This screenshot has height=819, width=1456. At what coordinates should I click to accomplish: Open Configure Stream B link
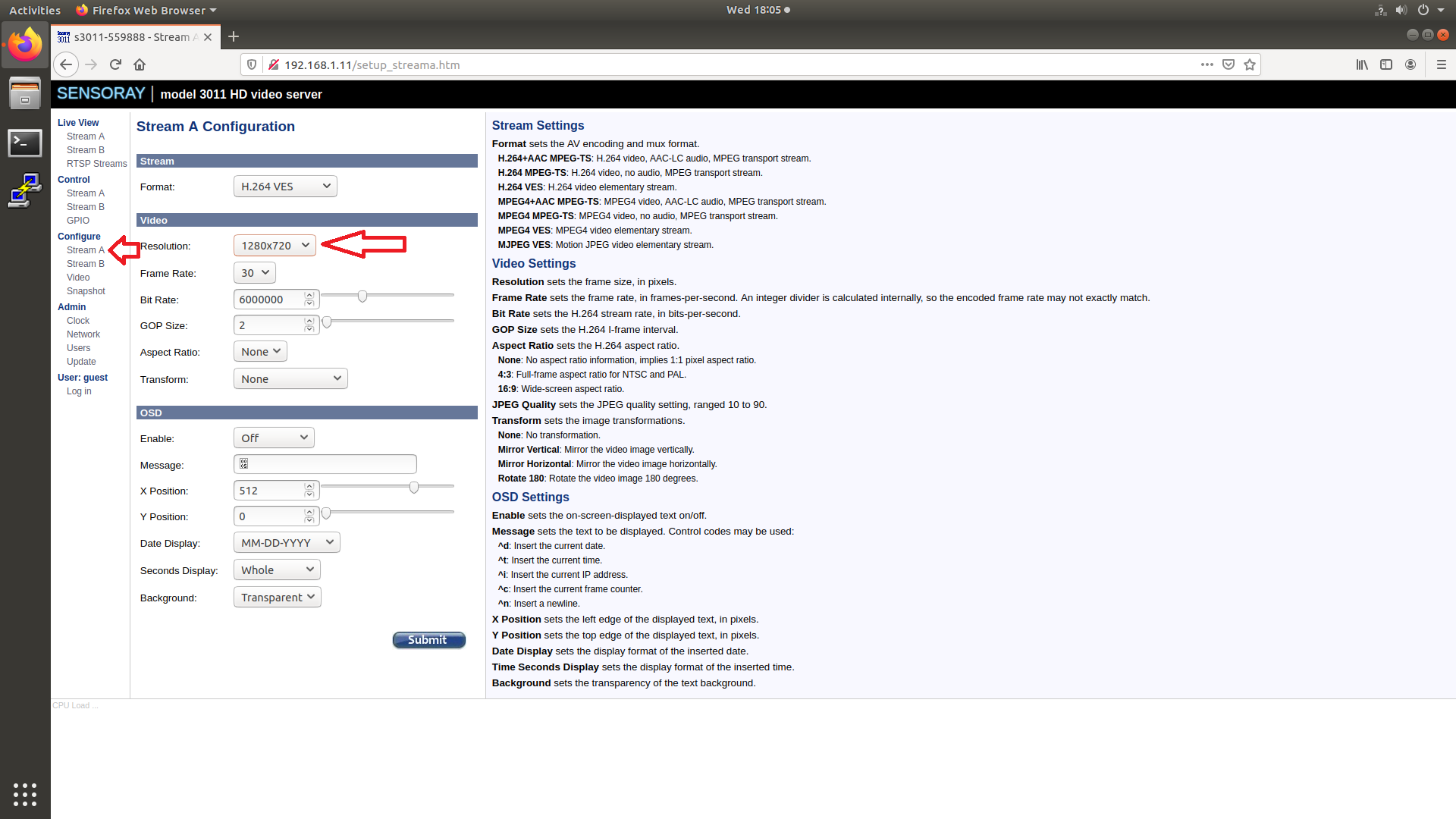point(86,264)
